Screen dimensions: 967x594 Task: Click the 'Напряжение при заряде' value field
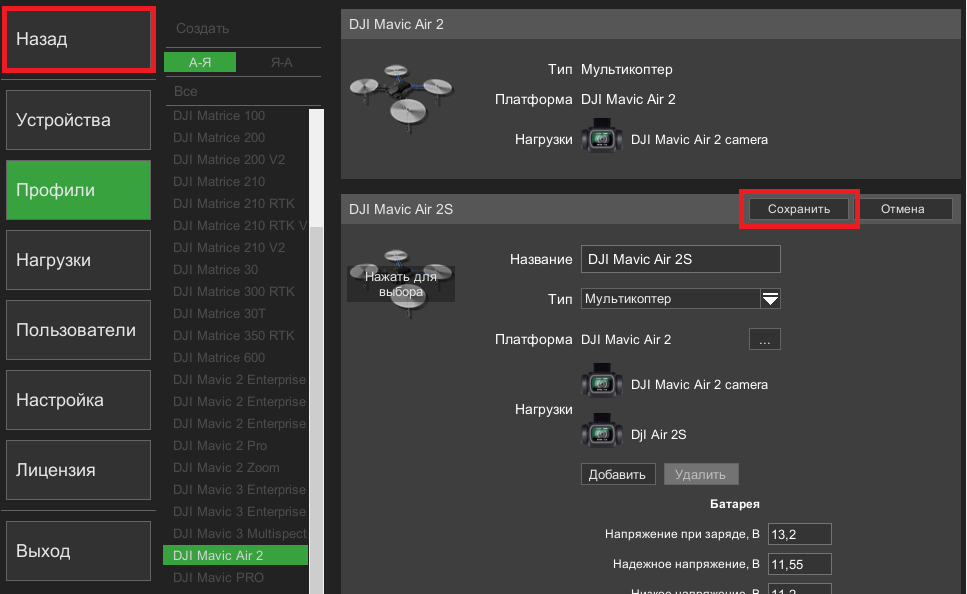[799, 534]
